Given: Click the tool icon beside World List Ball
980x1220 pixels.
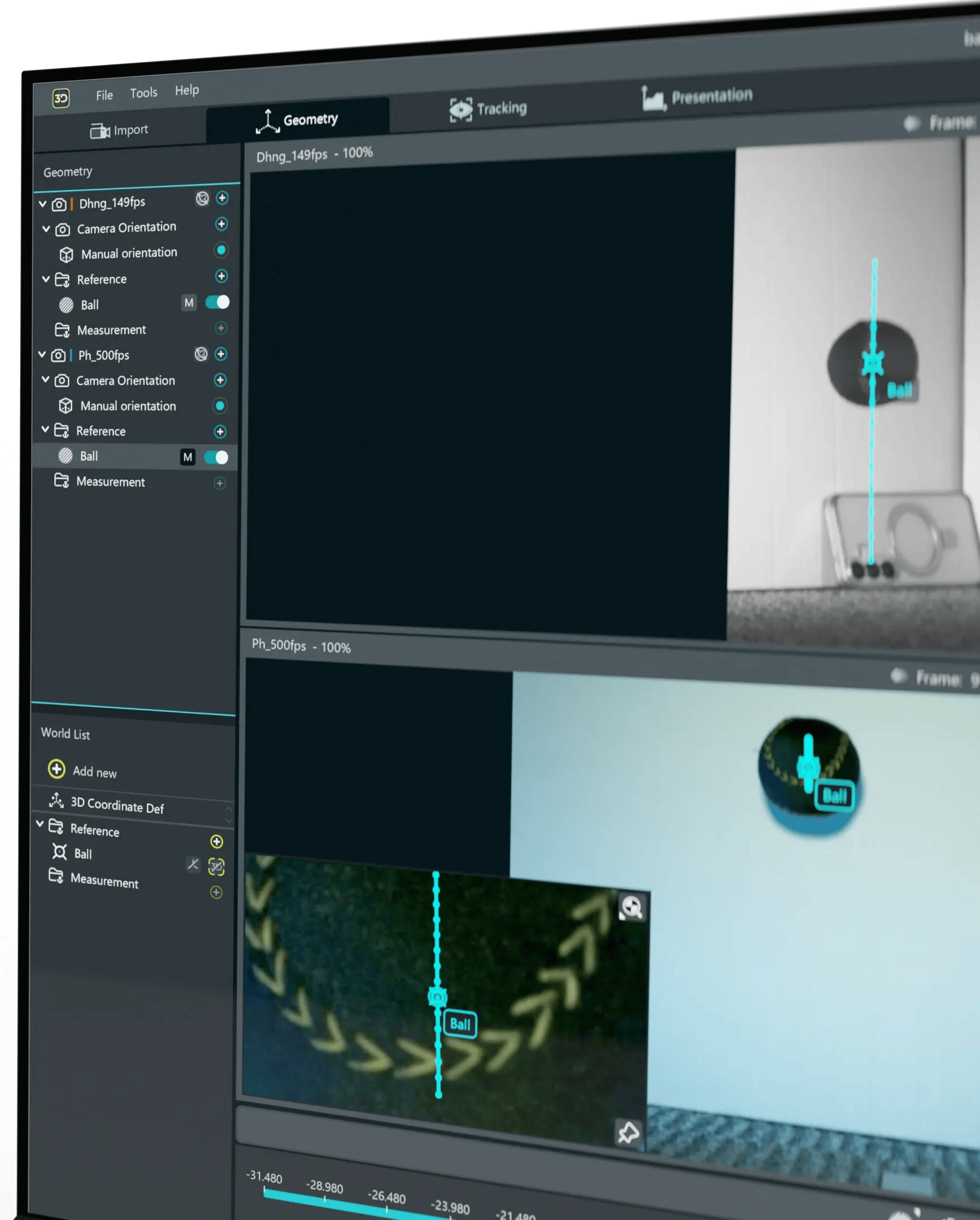Looking at the screenshot, I should (x=194, y=865).
